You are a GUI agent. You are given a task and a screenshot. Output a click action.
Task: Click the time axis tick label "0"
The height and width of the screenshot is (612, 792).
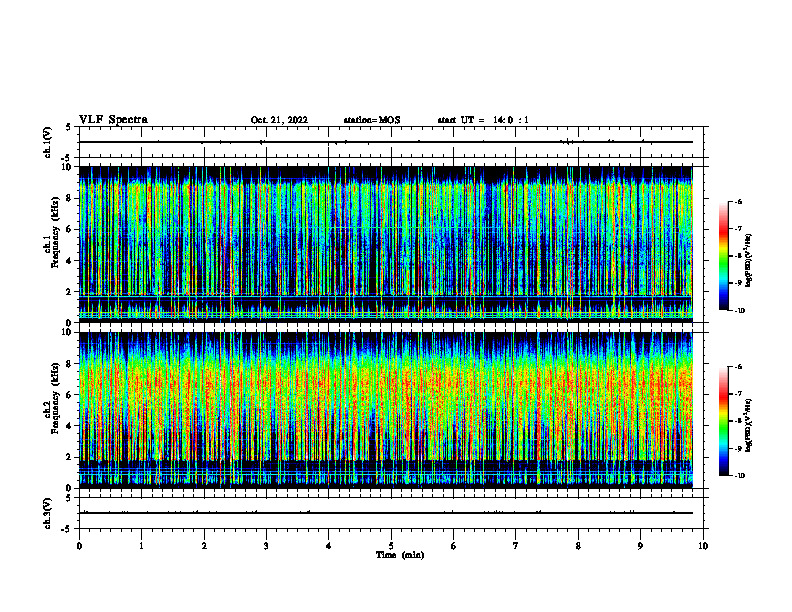pos(79,546)
